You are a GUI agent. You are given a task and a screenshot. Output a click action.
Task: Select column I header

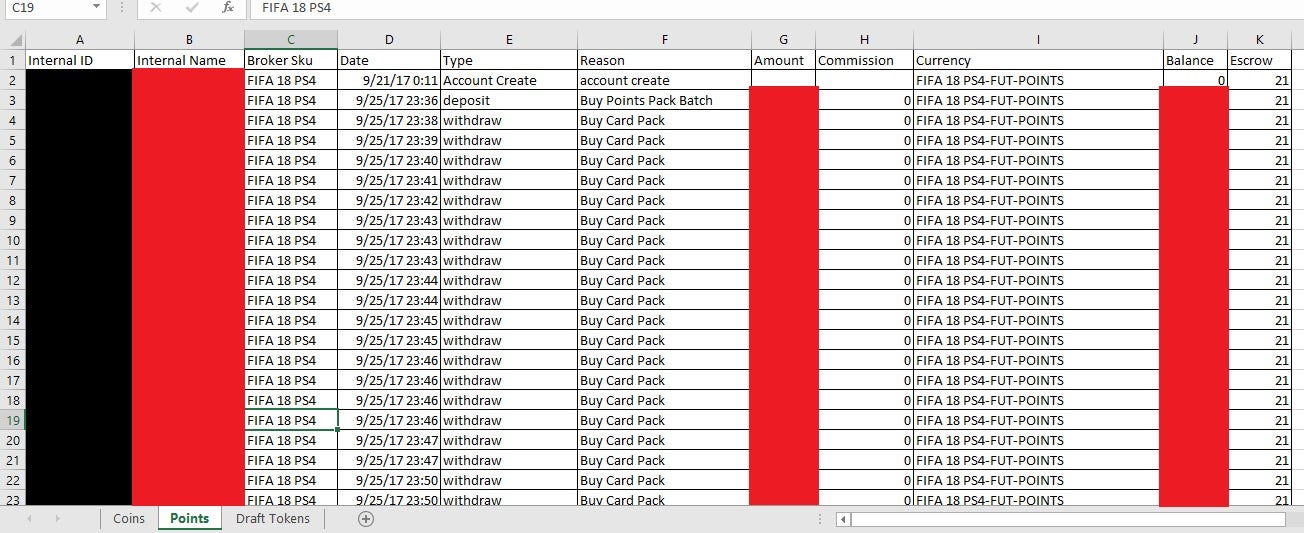tap(1038, 40)
